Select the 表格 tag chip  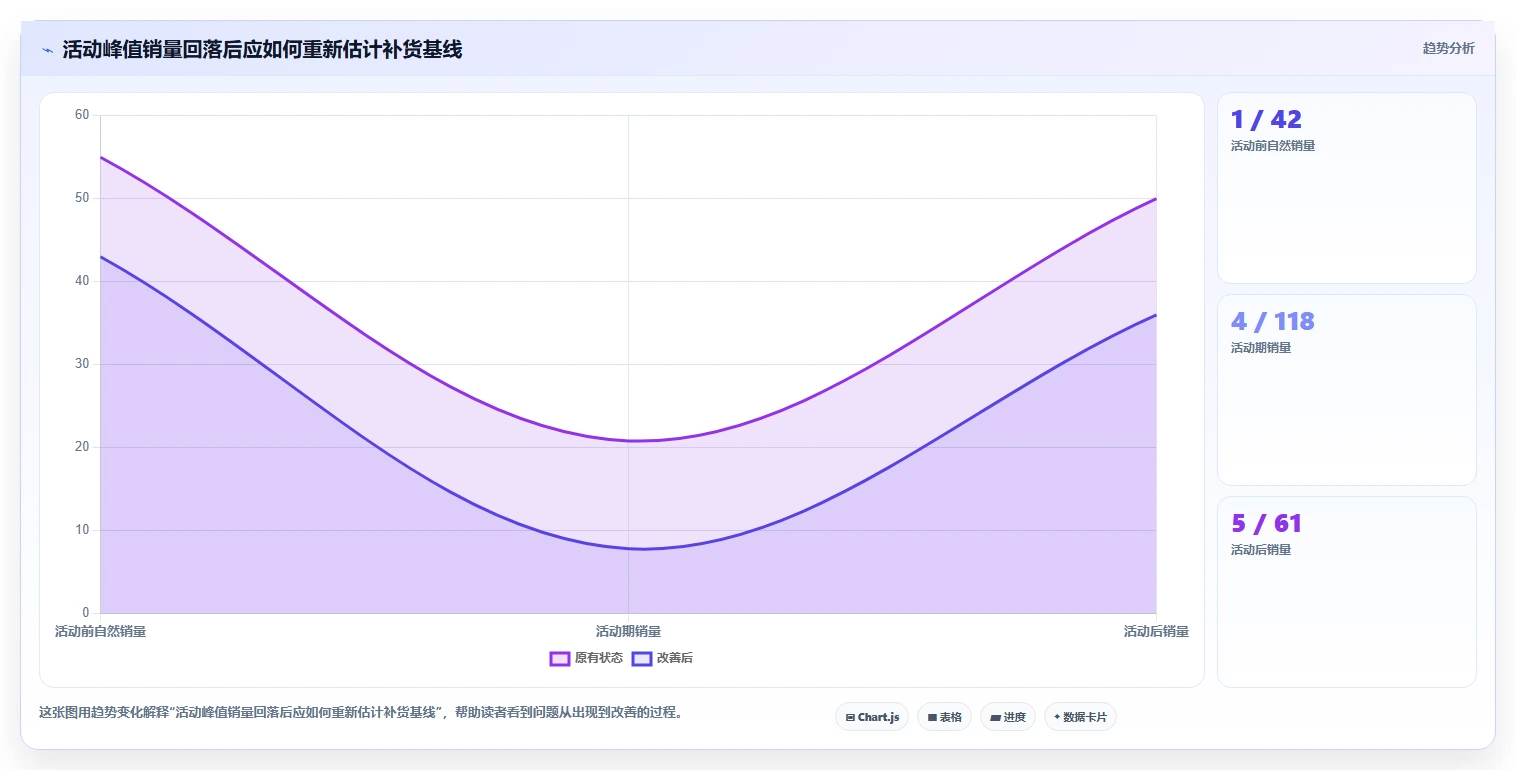pos(944,717)
